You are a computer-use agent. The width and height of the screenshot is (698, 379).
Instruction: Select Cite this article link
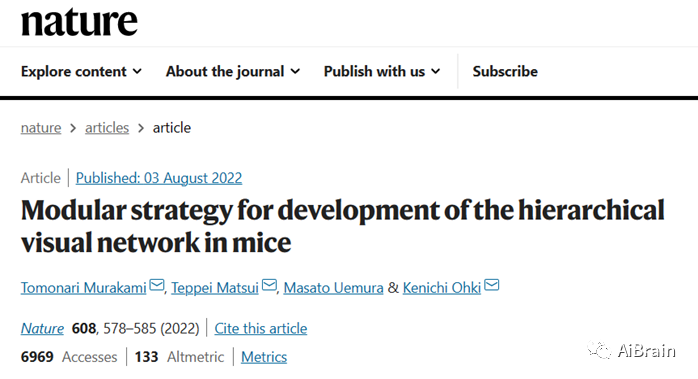[x=261, y=329]
